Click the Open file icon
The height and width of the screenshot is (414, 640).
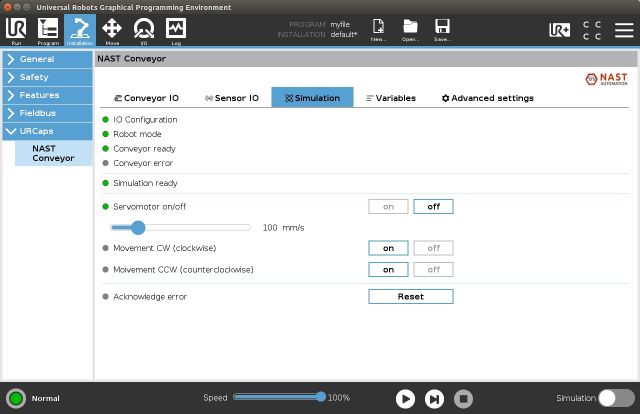tap(410, 30)
